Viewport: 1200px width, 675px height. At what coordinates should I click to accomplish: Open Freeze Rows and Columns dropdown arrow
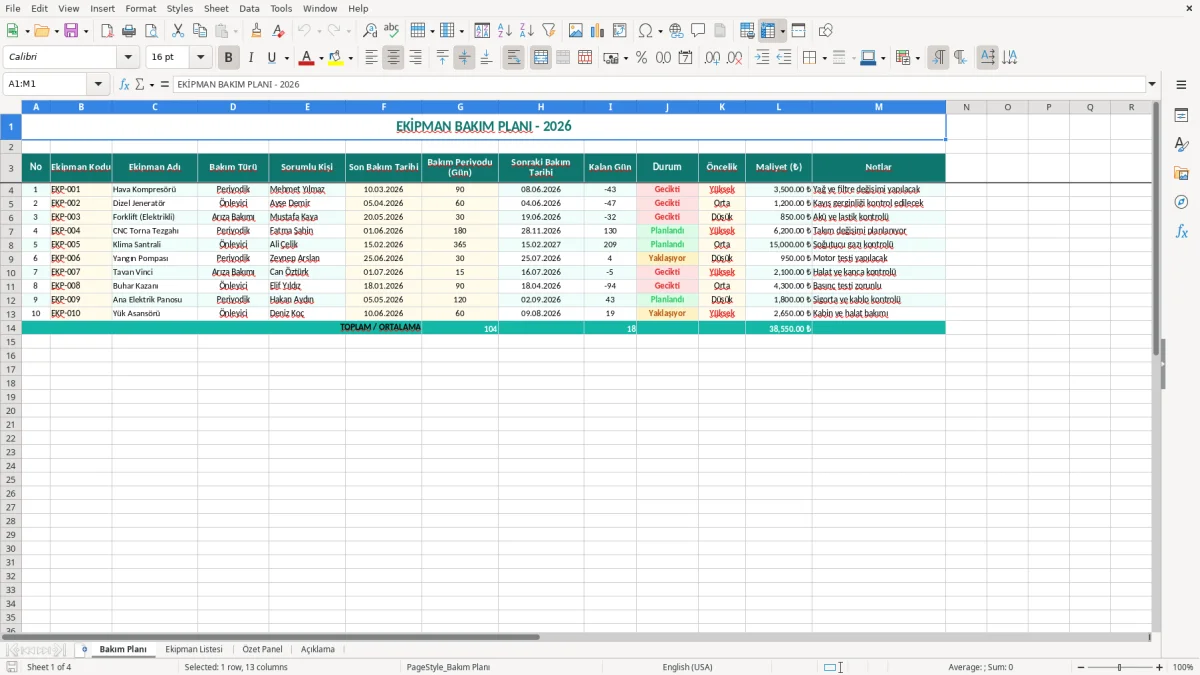coord(783,31)
